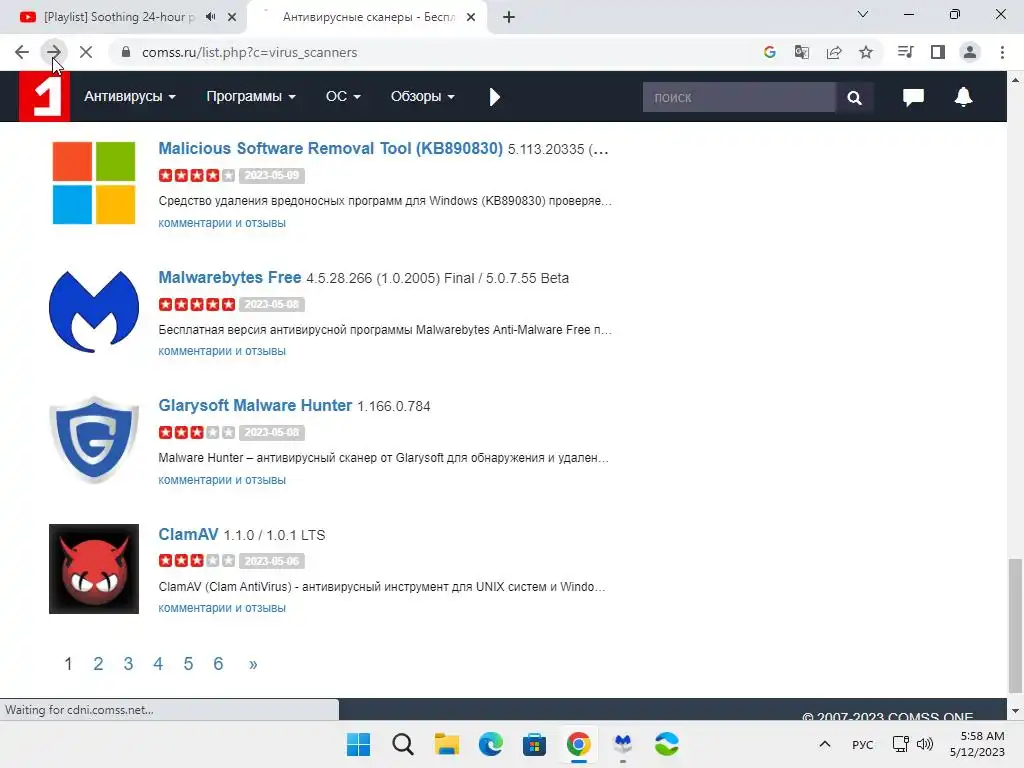Viewport: 1024px width, 768px height.
Task: Open the Chrome profile avatar
Action: coord(970,52)
